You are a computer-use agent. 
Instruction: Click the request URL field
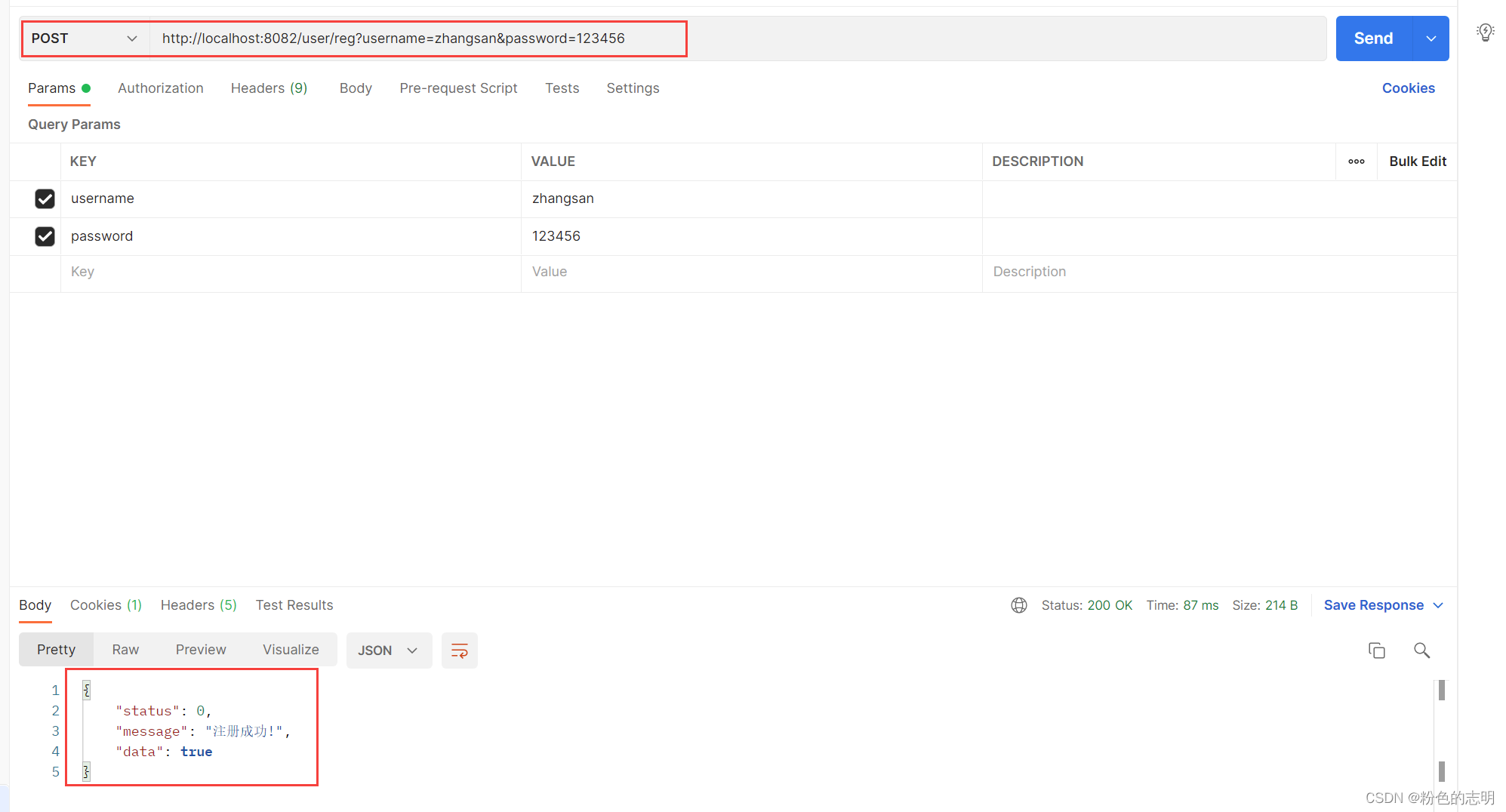(x=738, y=38)
